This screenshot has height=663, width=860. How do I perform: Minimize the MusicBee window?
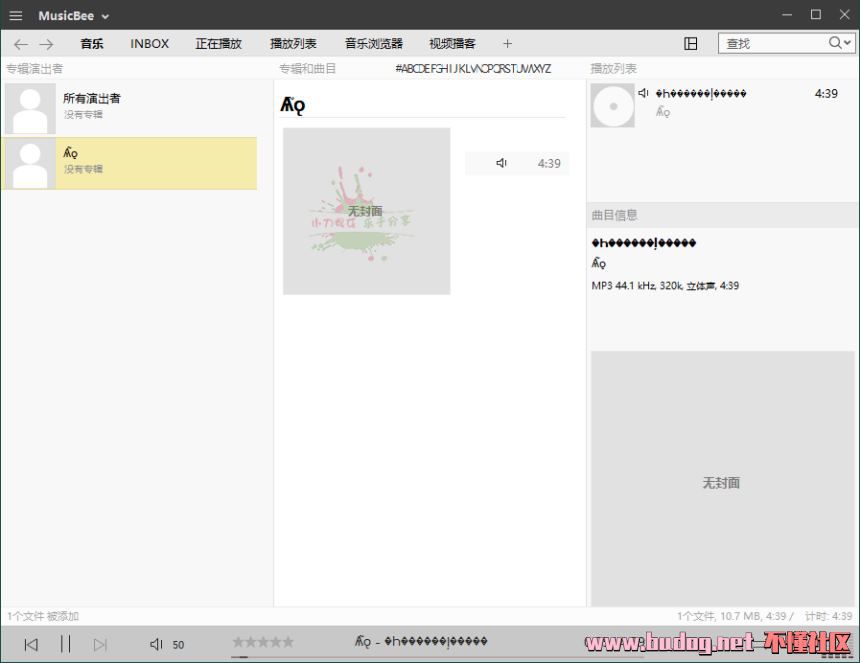pyautogui.click(x=787, y=15)
